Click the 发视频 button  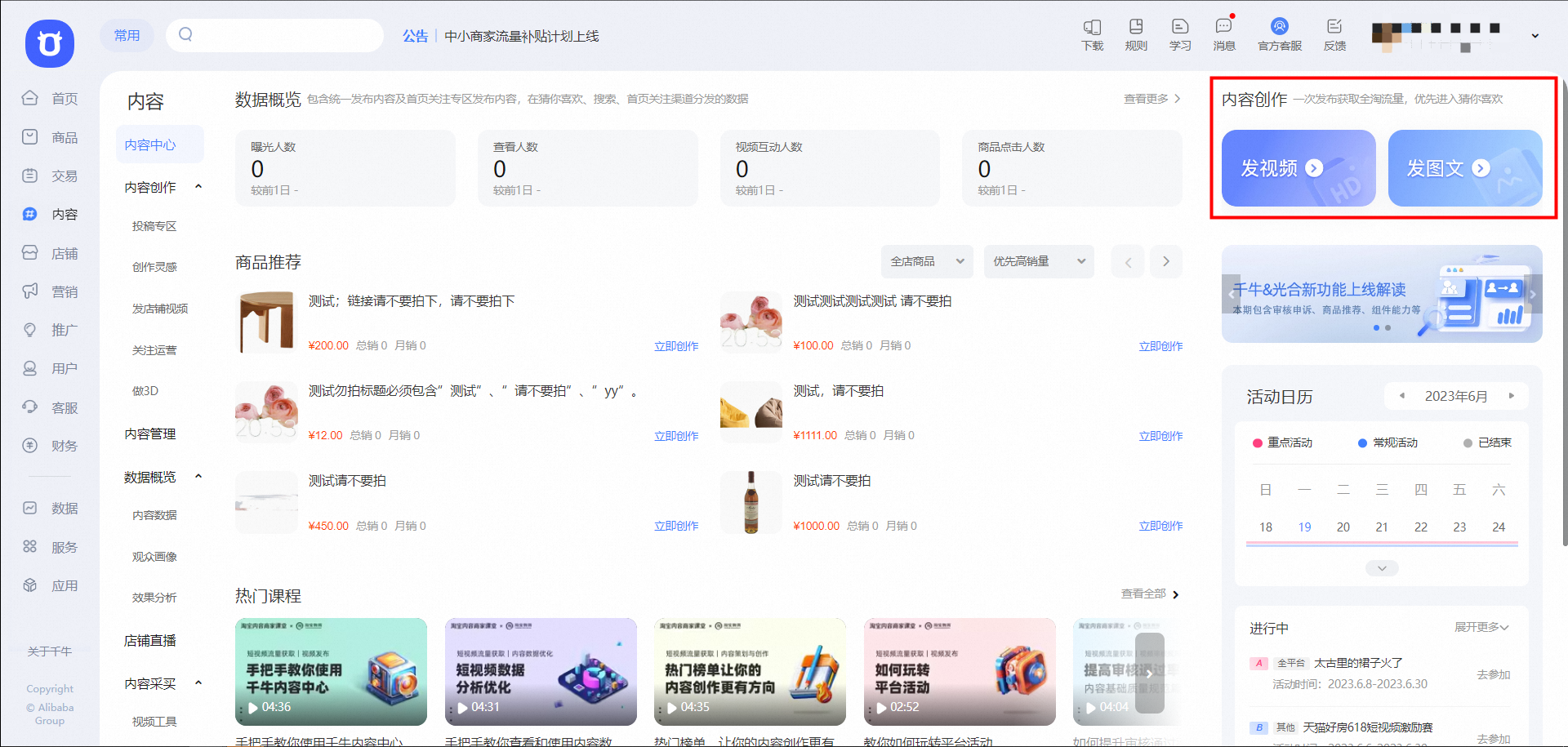(x=1298, y=168)
